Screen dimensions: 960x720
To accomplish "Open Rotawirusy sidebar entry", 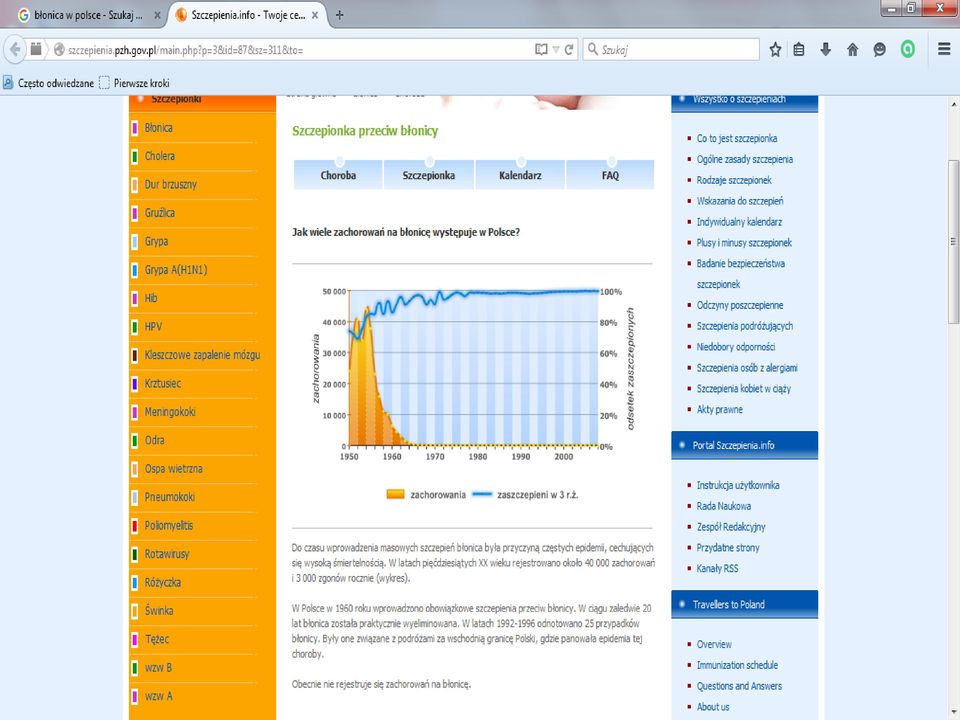I will pyautogui.click(x=167, y=553).
